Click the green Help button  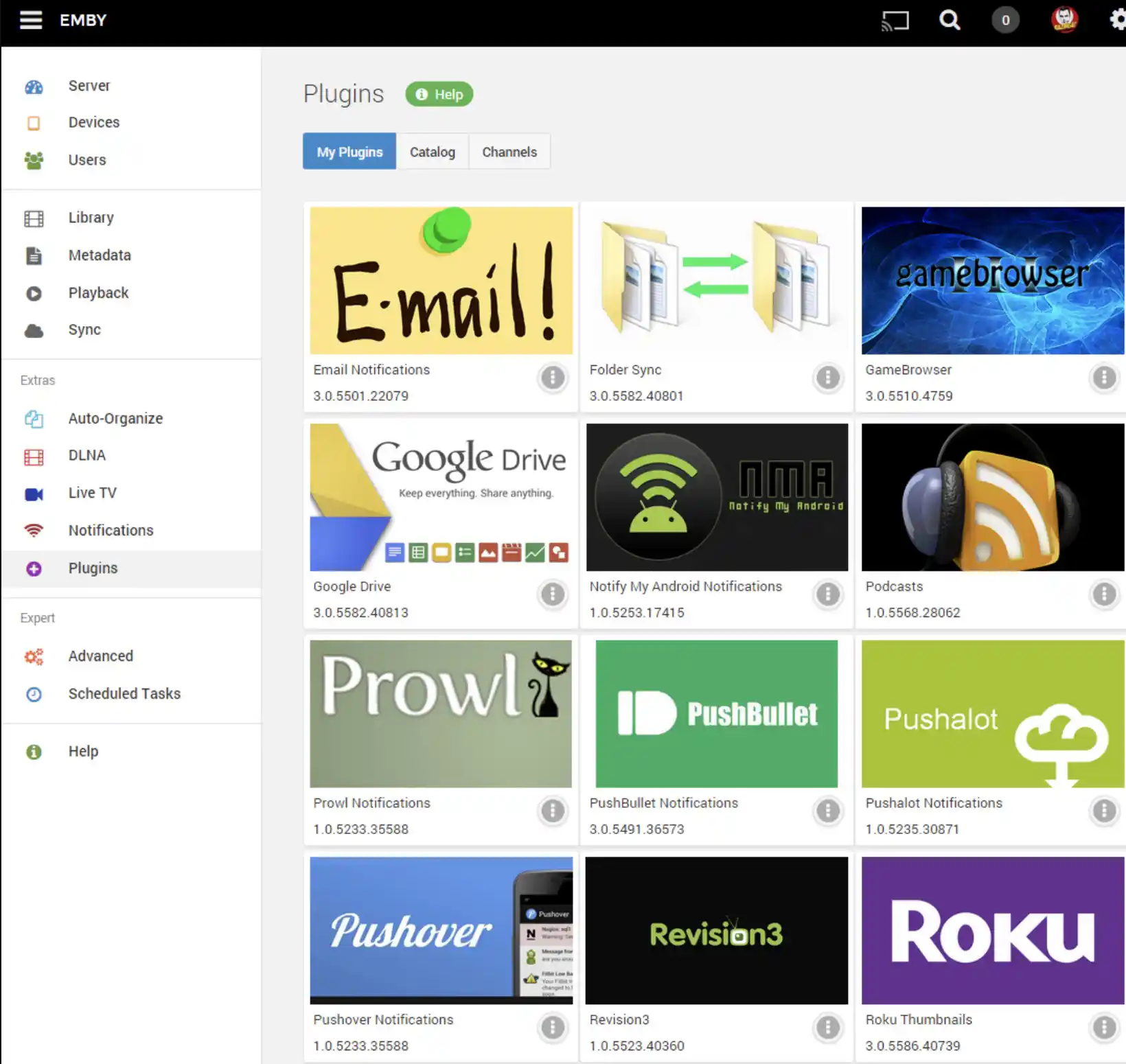(439, 94)
